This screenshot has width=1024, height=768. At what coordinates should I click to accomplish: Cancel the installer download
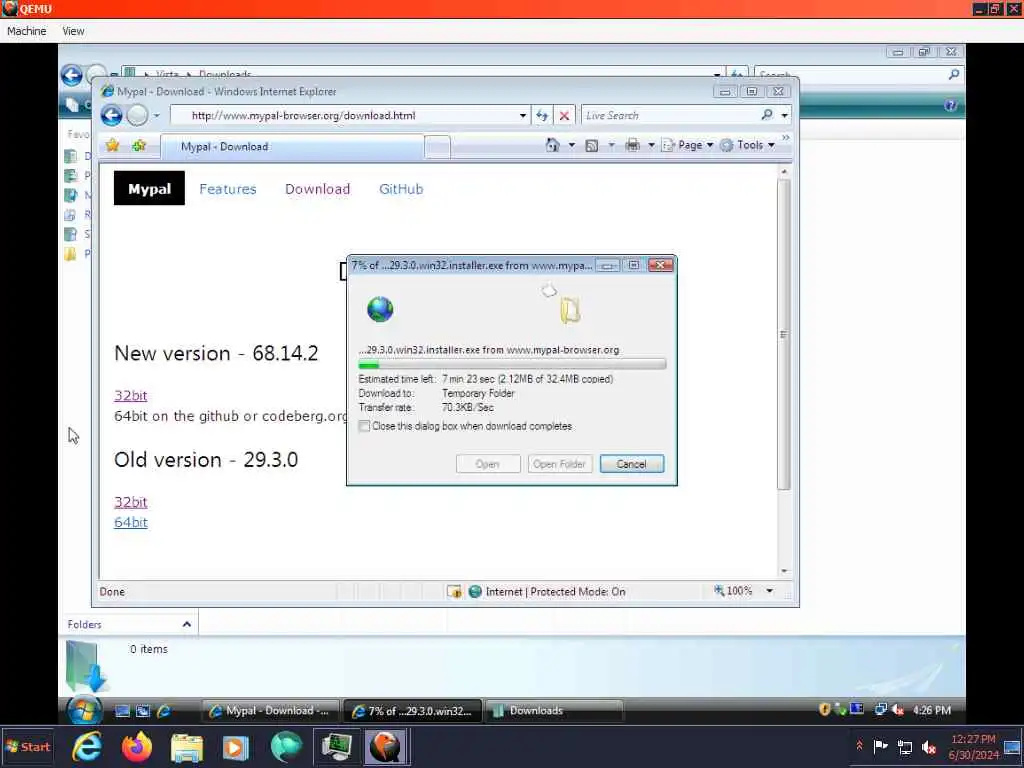[632, 464]
